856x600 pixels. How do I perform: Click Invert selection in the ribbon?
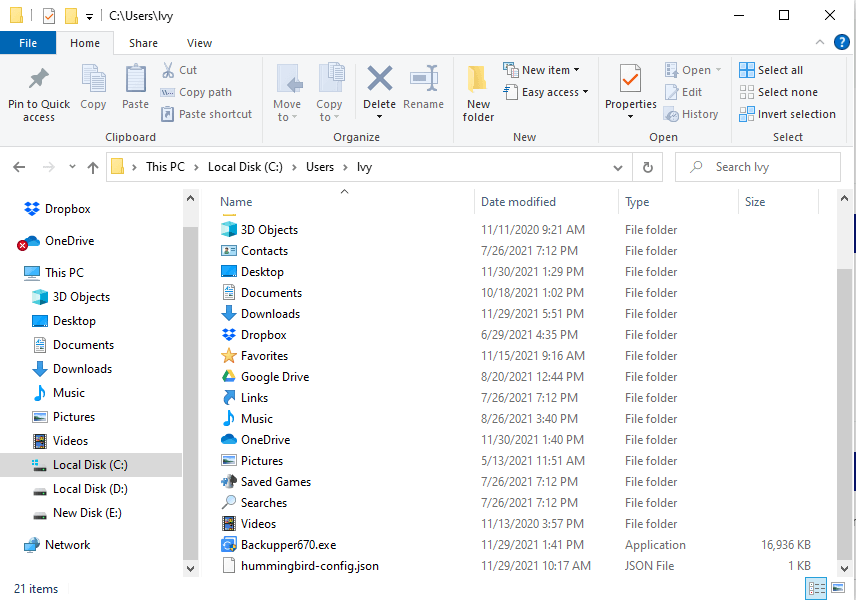pos(787,114)
